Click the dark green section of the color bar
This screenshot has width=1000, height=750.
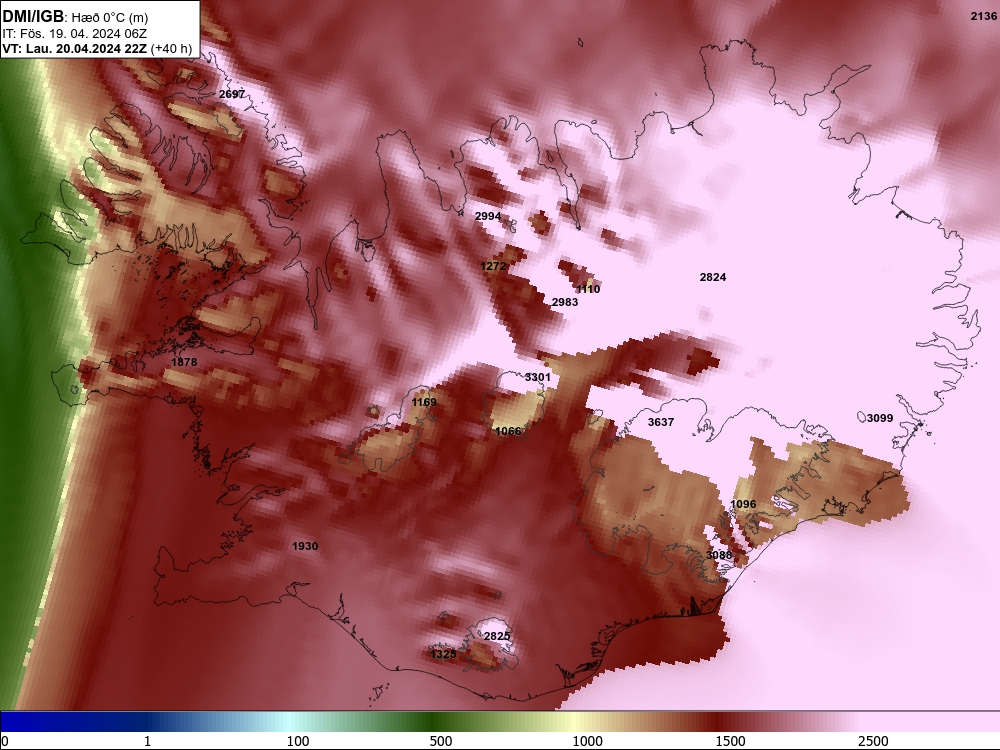coord(434,721)
